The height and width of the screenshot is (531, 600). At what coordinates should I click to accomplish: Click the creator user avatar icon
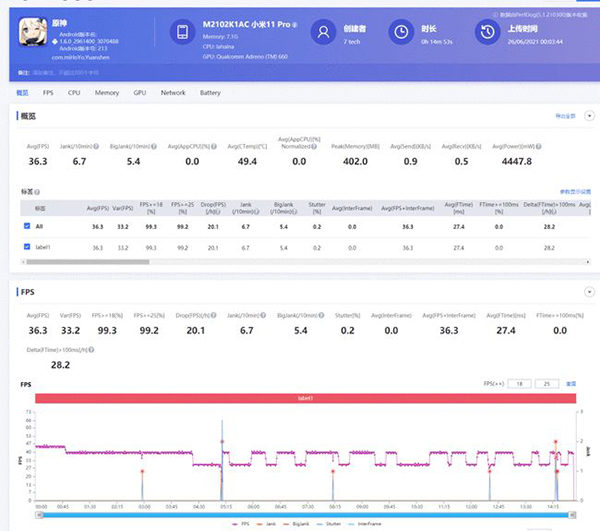coord(324,33)
